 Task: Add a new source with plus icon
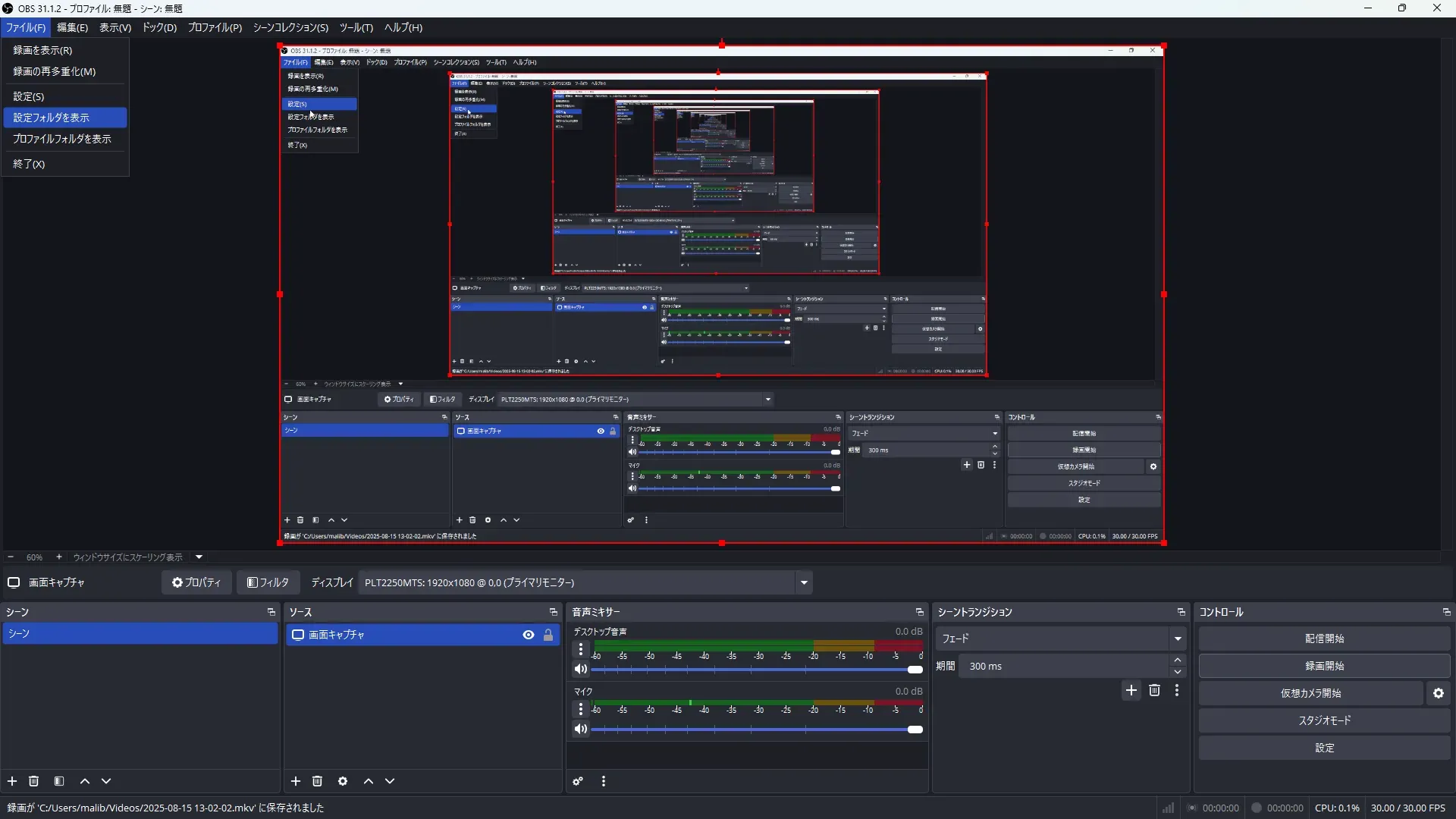[x=296, y=781]
